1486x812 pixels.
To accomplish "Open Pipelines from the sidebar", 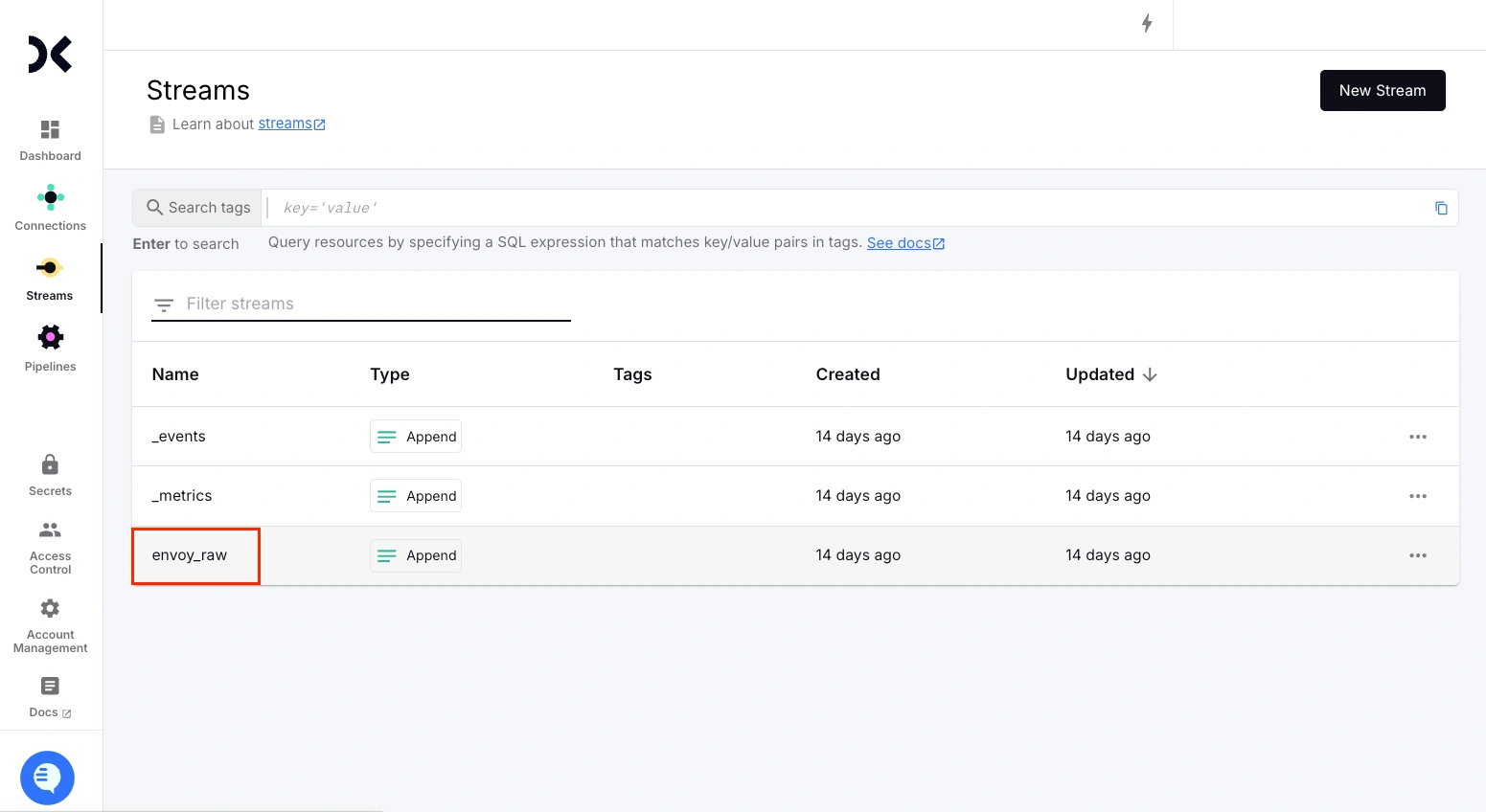I will (x=50, y=349).
